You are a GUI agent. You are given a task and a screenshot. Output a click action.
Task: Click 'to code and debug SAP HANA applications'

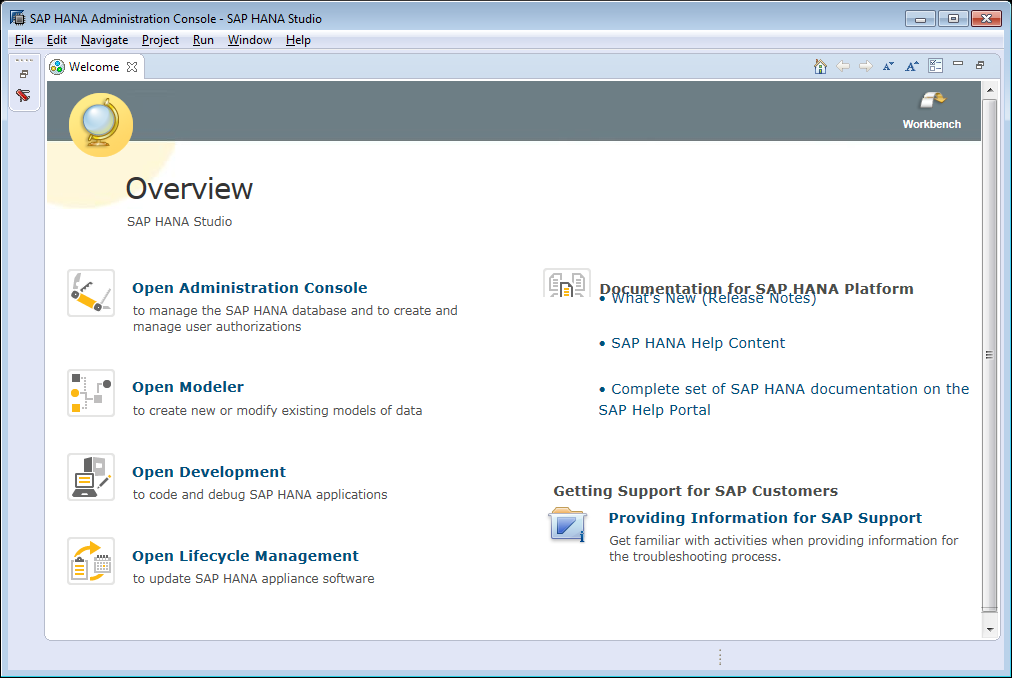click(x=260, y=495)
